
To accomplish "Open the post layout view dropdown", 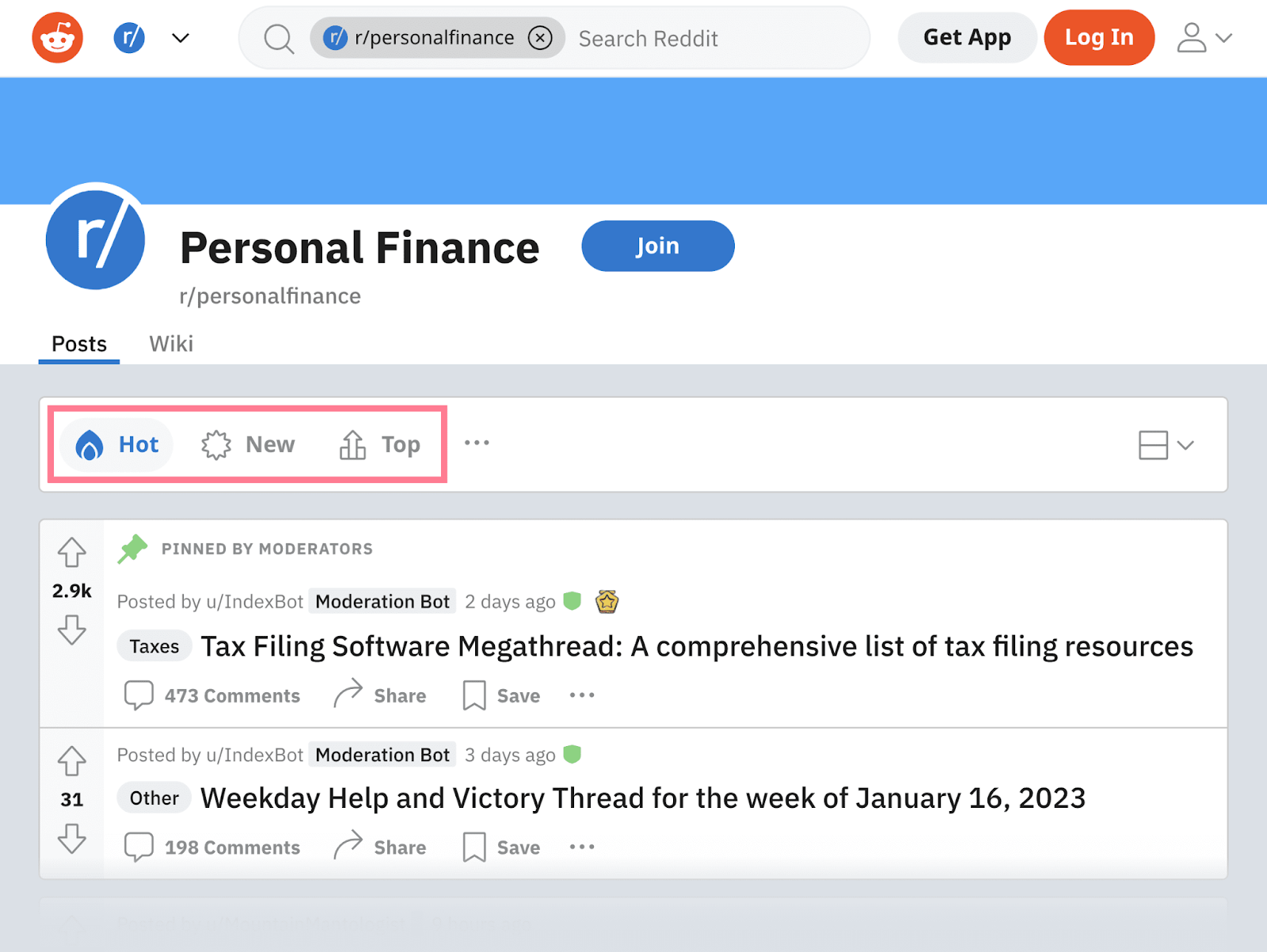I will pos(1166,445).
